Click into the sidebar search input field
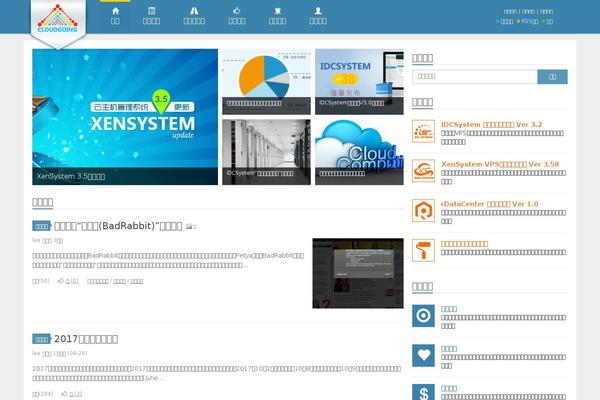600x400 pixels. click(x=475, y=77)
